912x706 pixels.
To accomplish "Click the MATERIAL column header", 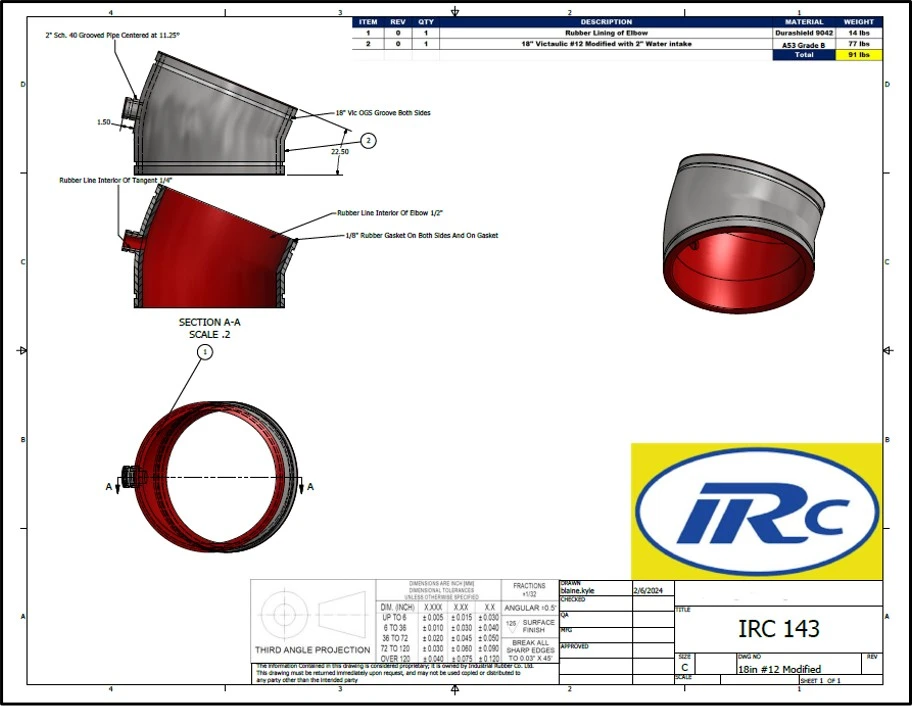I will pyautogui.click(x=804, y=22).
